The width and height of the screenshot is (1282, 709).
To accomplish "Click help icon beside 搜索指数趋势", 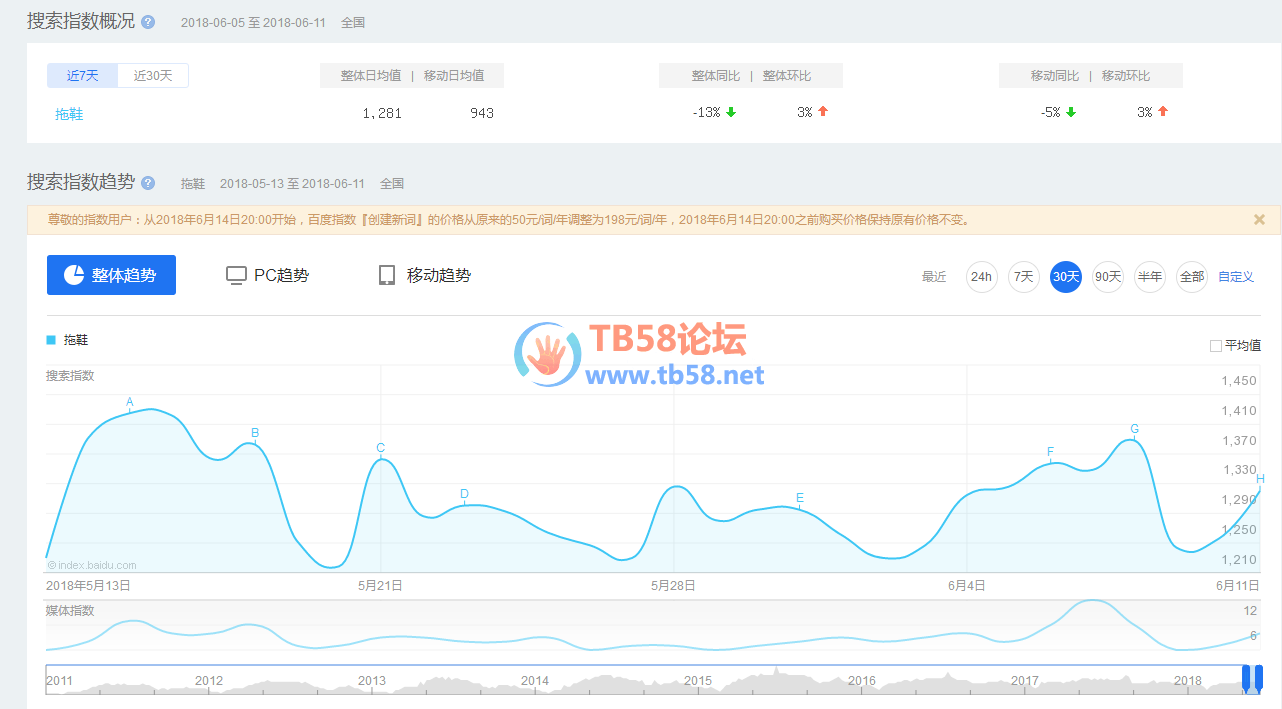I will coord(148,183).
